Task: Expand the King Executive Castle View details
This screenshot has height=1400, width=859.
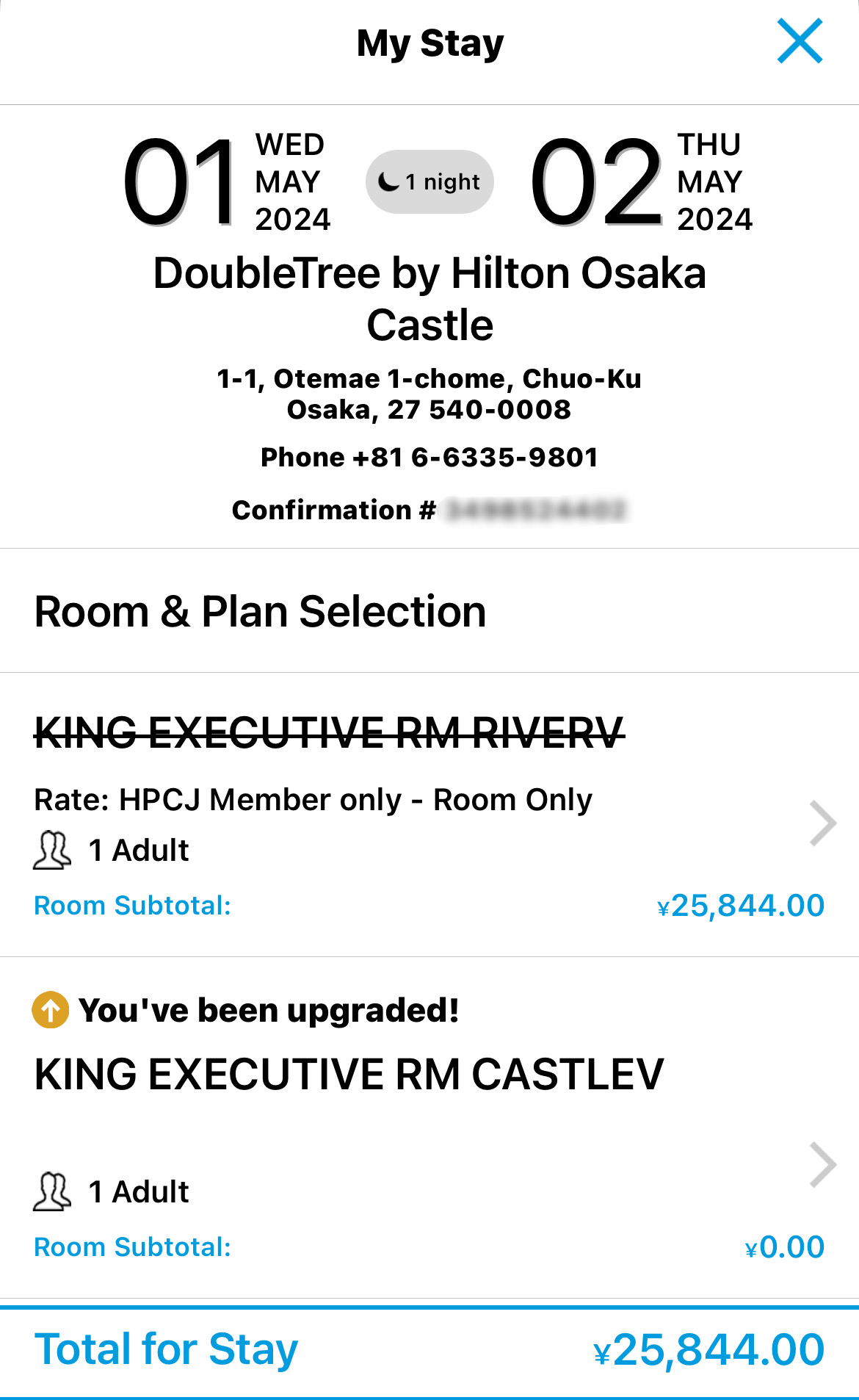Action: 822,1165
